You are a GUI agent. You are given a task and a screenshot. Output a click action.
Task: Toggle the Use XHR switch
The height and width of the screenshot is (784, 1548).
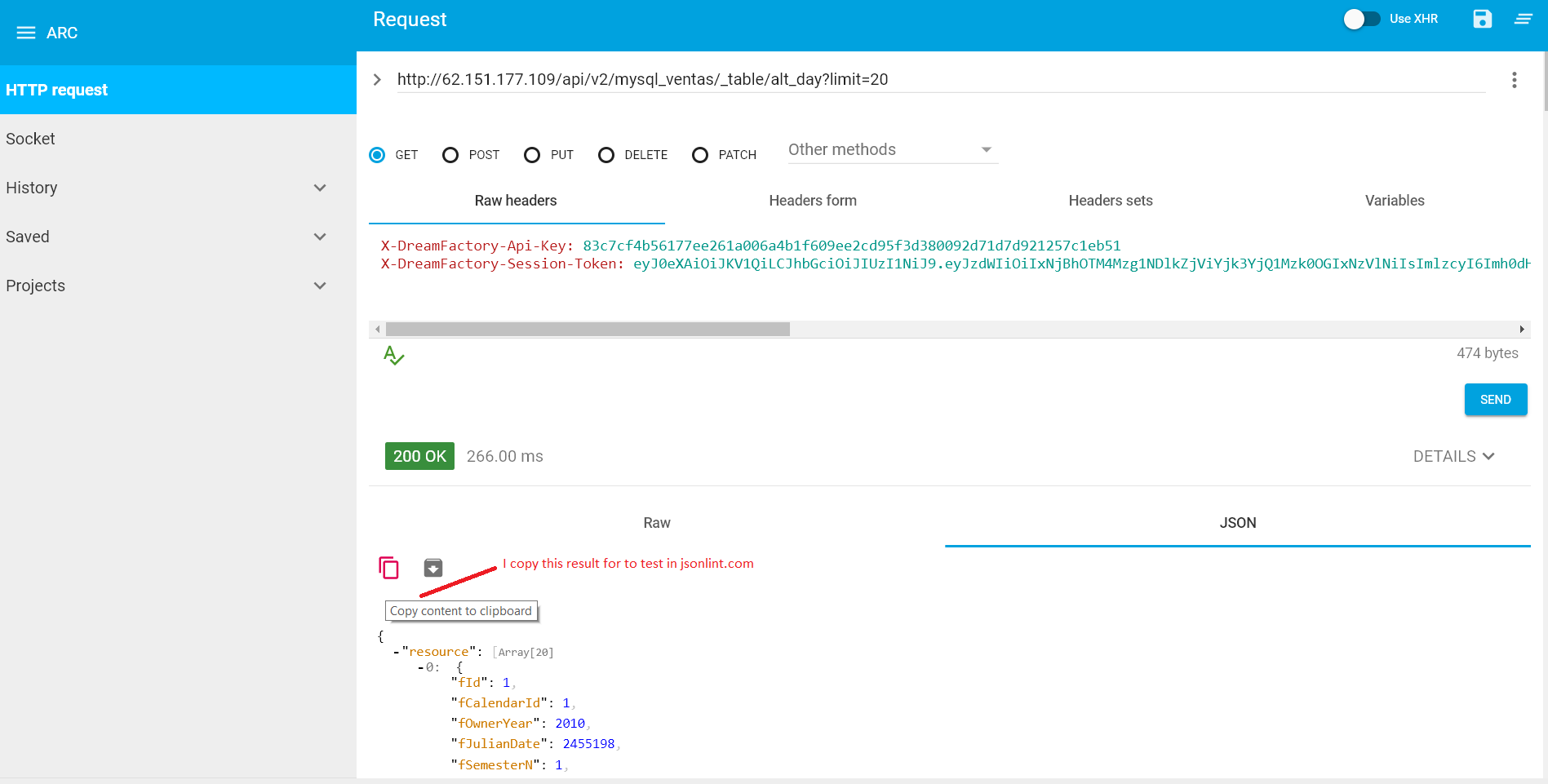[1361, 19]
